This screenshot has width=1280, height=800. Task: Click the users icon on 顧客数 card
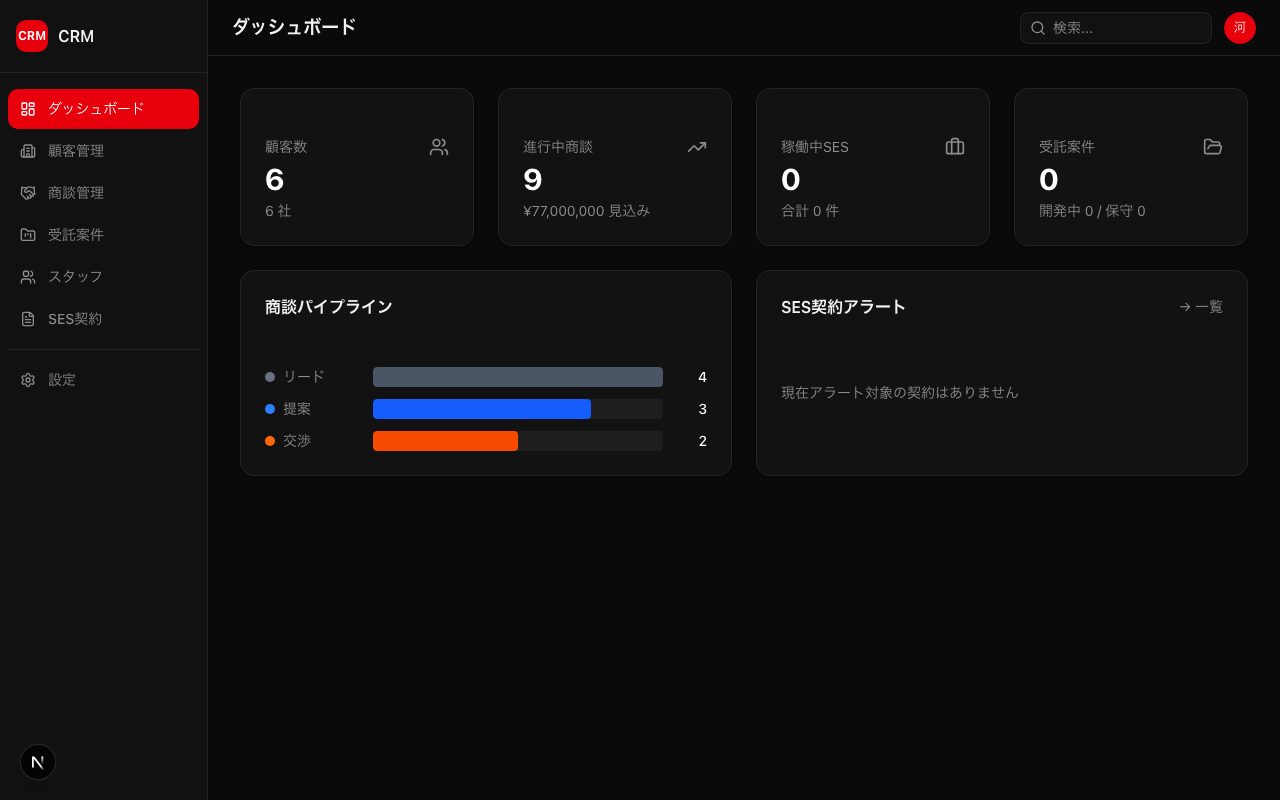[x=439, y=147]
